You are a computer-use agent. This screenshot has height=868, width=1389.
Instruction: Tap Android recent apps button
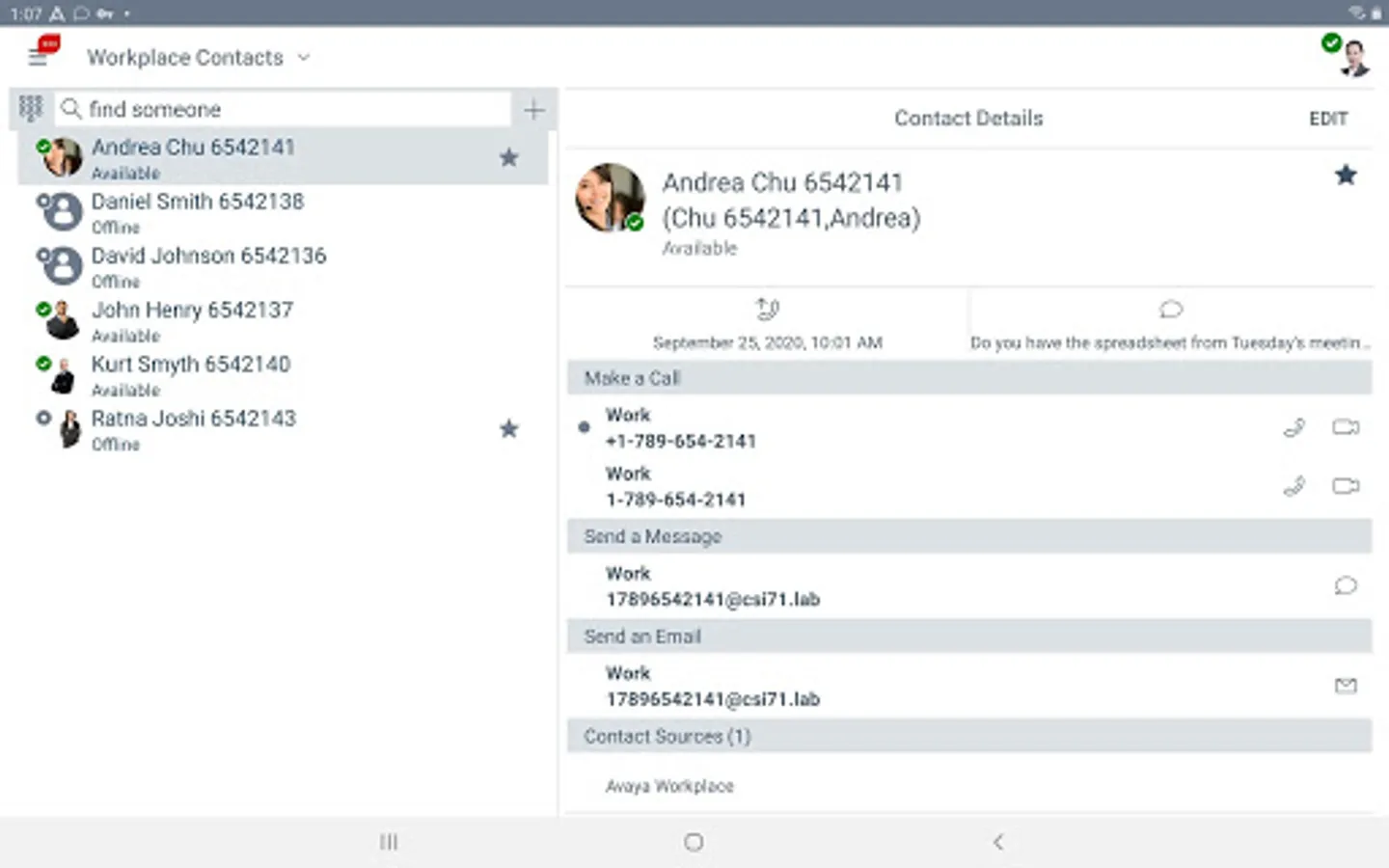(389, 842)
